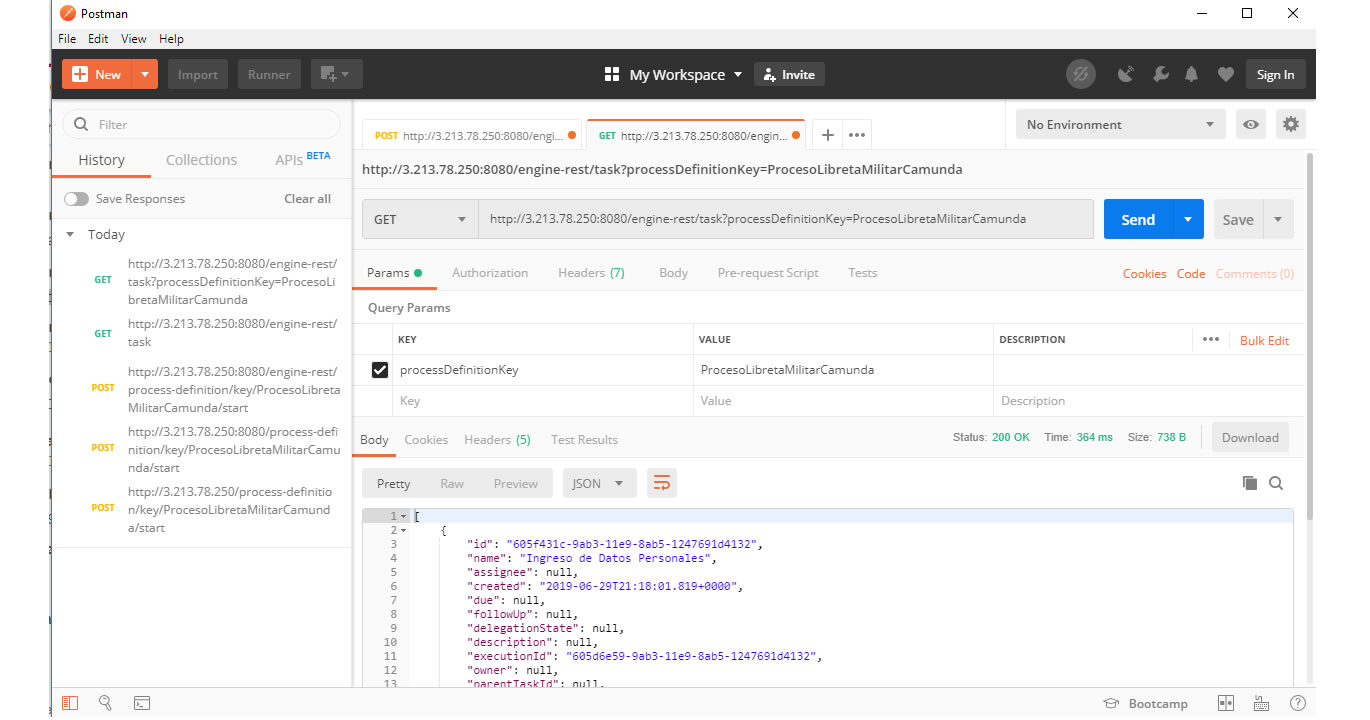The height and width of the screenshot is (720, 1370).
Task: Open the GET method dropdown
Action: pos(420,219)
